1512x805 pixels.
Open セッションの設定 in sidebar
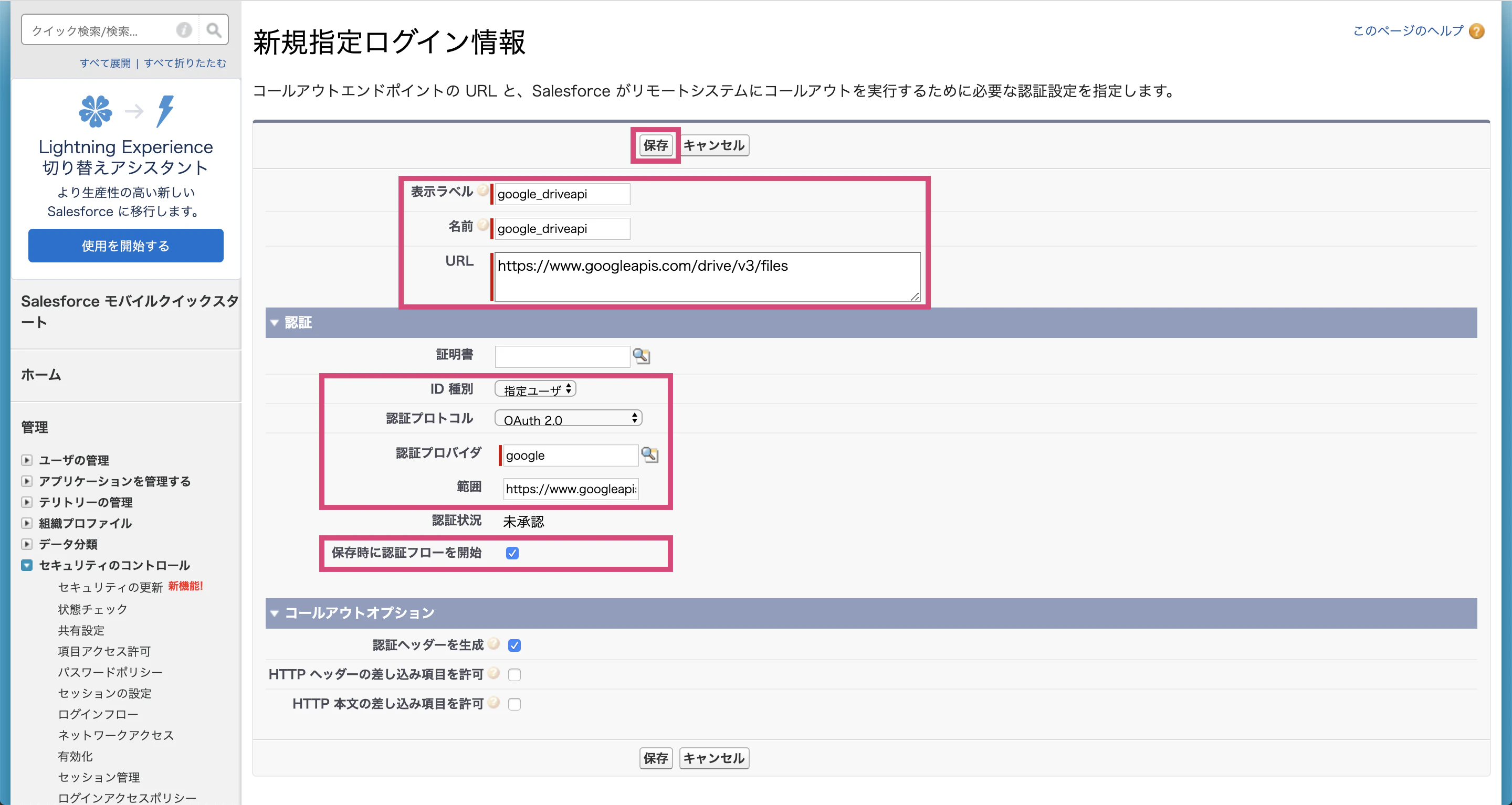(104, 693)
